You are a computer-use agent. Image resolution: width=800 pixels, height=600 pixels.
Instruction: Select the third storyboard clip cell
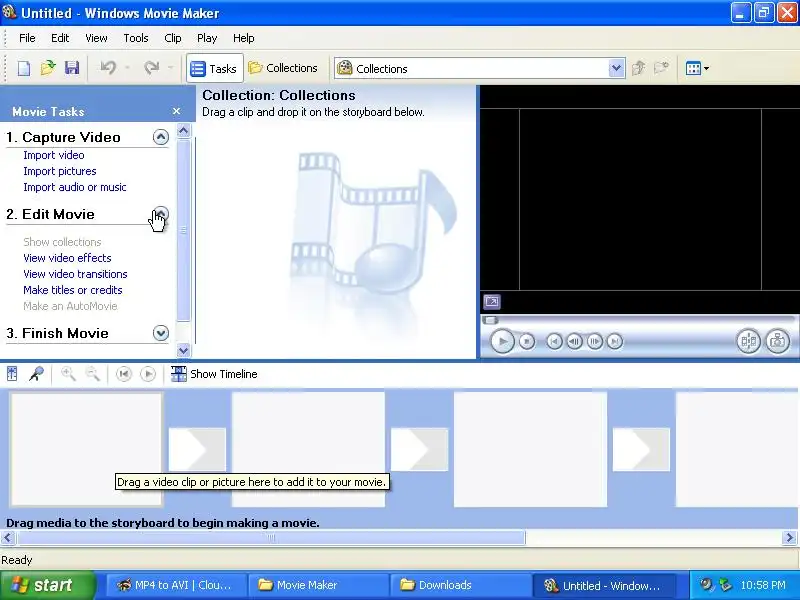point(530,449)
